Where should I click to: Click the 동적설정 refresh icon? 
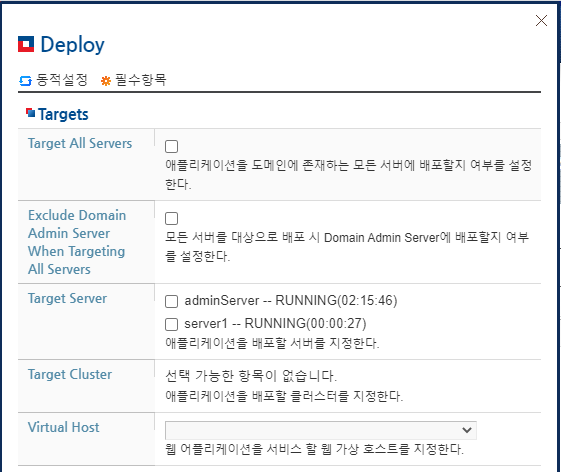pyautogui.click(x=25, y=81)
